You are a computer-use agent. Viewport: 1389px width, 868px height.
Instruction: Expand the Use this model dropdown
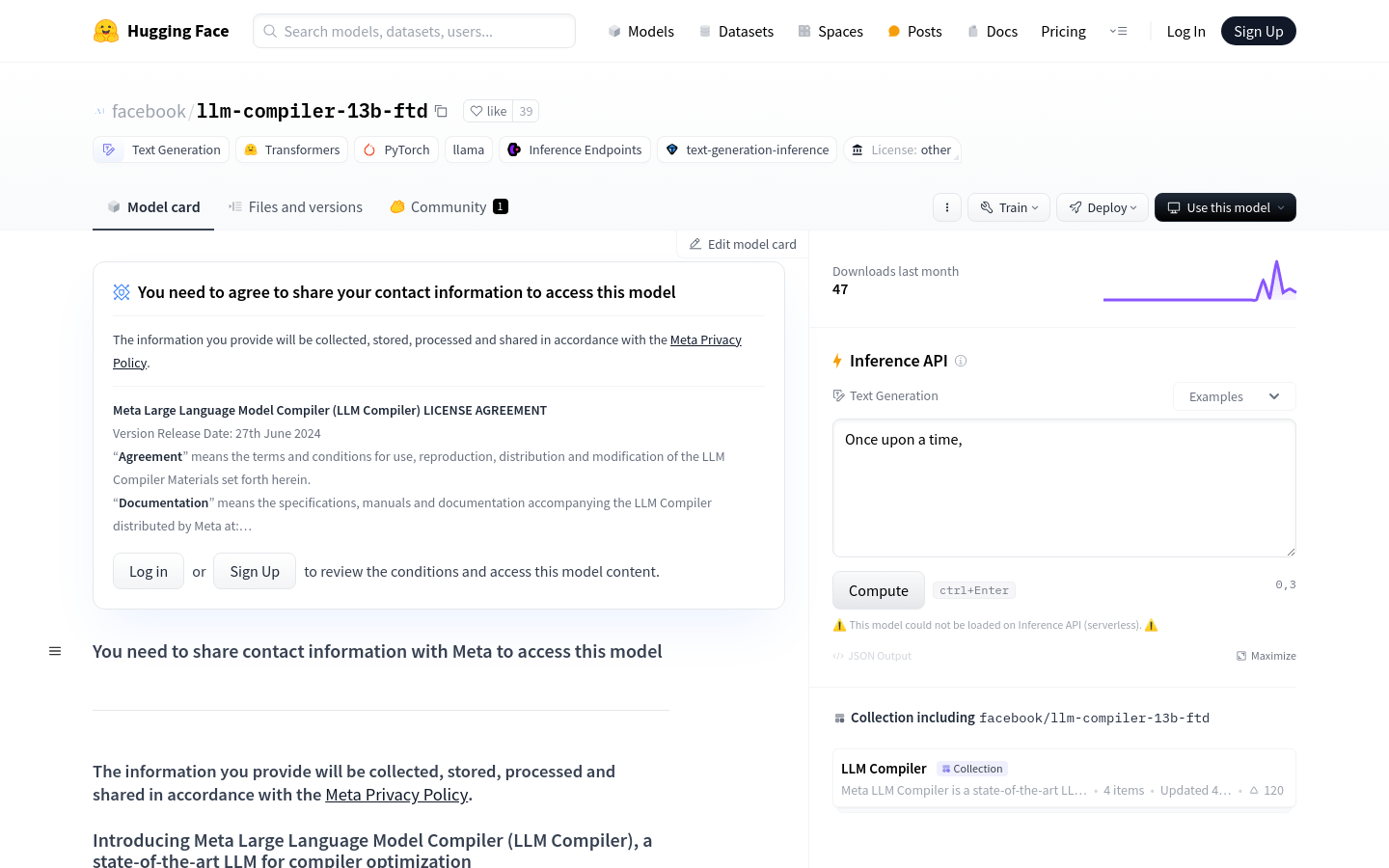(x=1225, y=207)
